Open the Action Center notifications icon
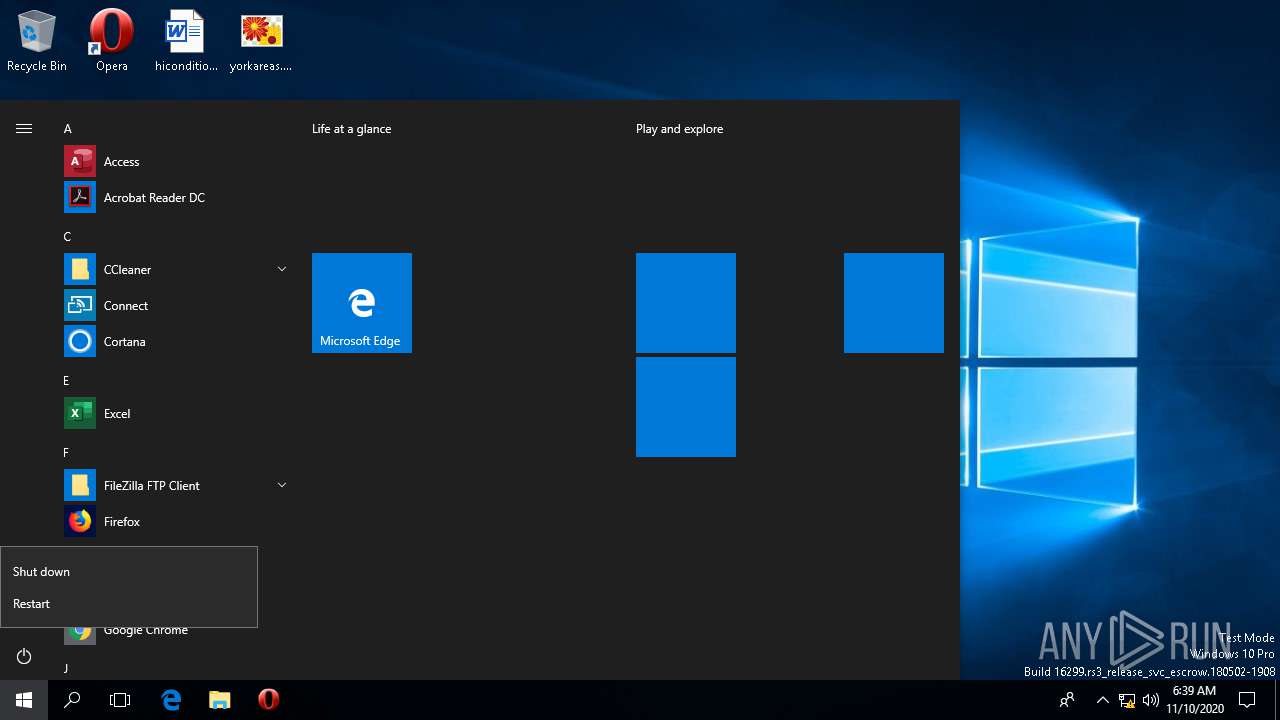 1247,700
